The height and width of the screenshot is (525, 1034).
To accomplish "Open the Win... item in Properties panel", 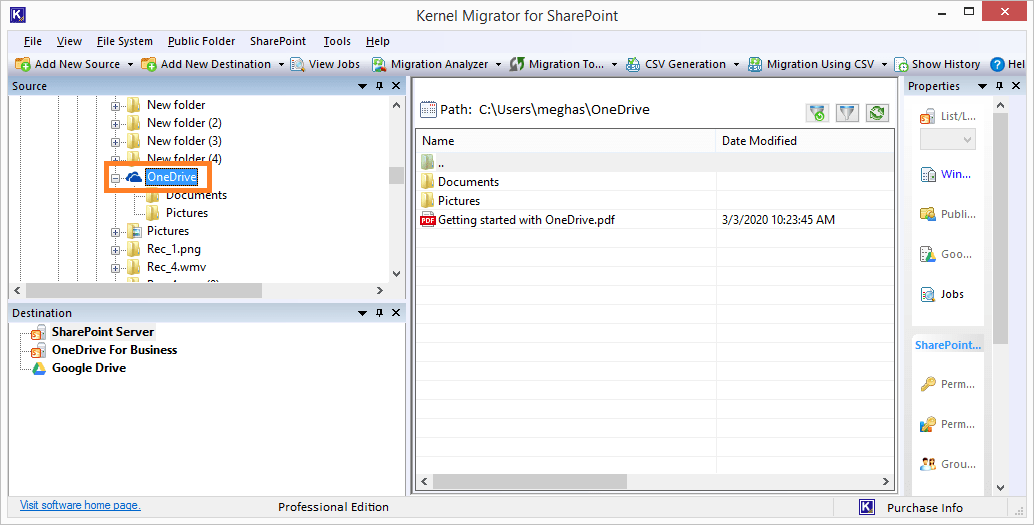I will (946, 174).
